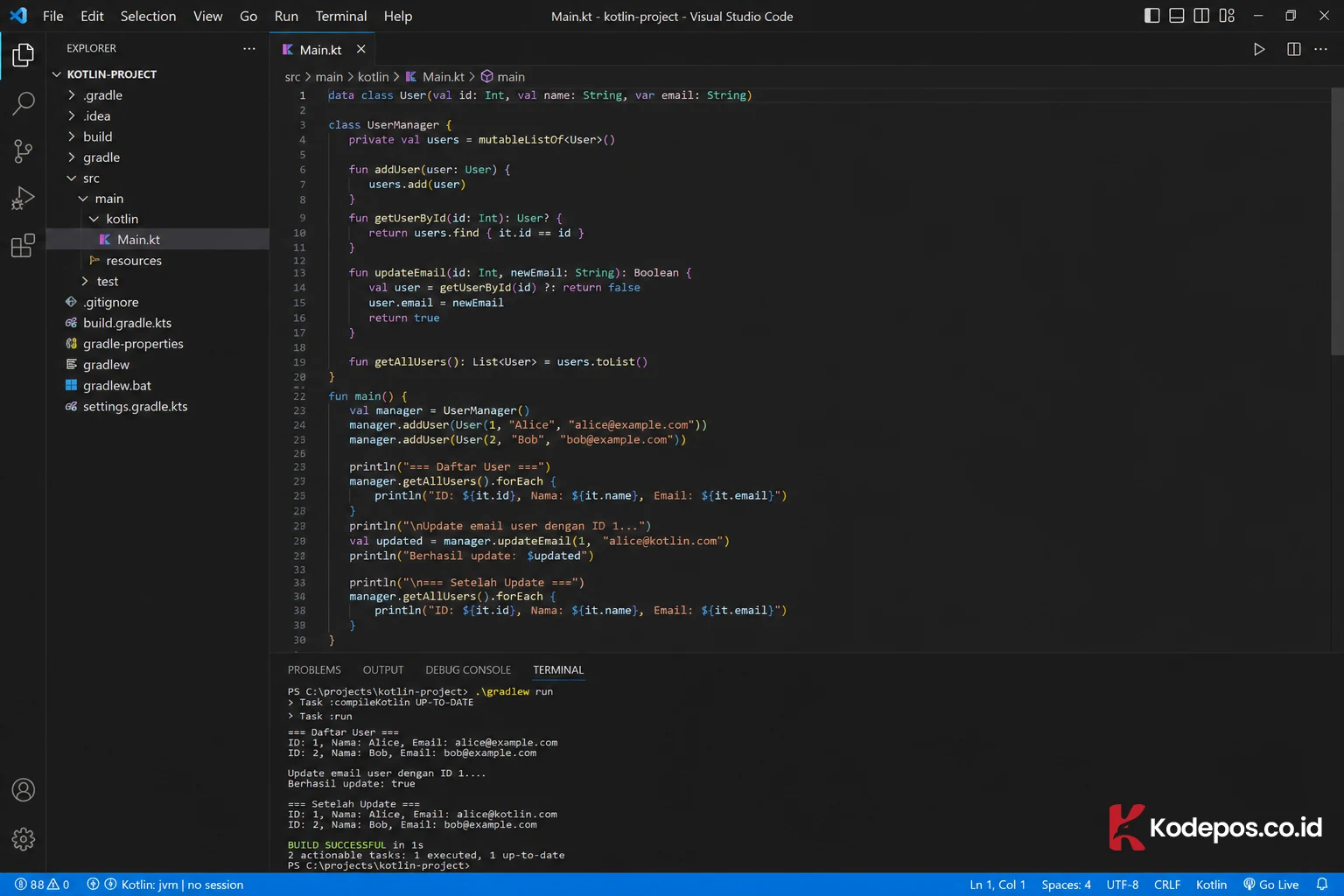This screenshot has height=896, width=1344.
Task: Open the gradle-properties file
Action: click(157, 344)
